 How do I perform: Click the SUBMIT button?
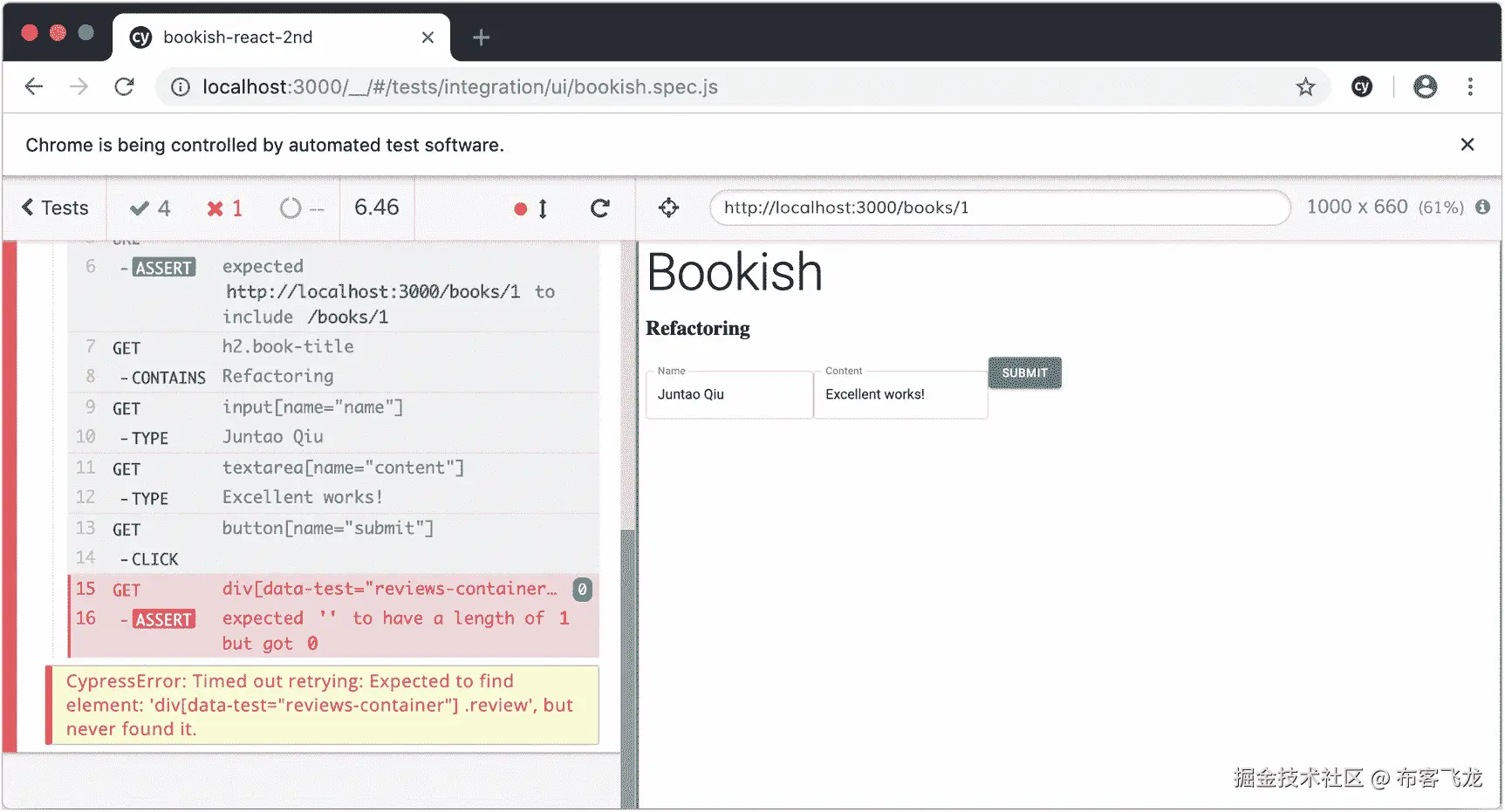click(1024, 372)
